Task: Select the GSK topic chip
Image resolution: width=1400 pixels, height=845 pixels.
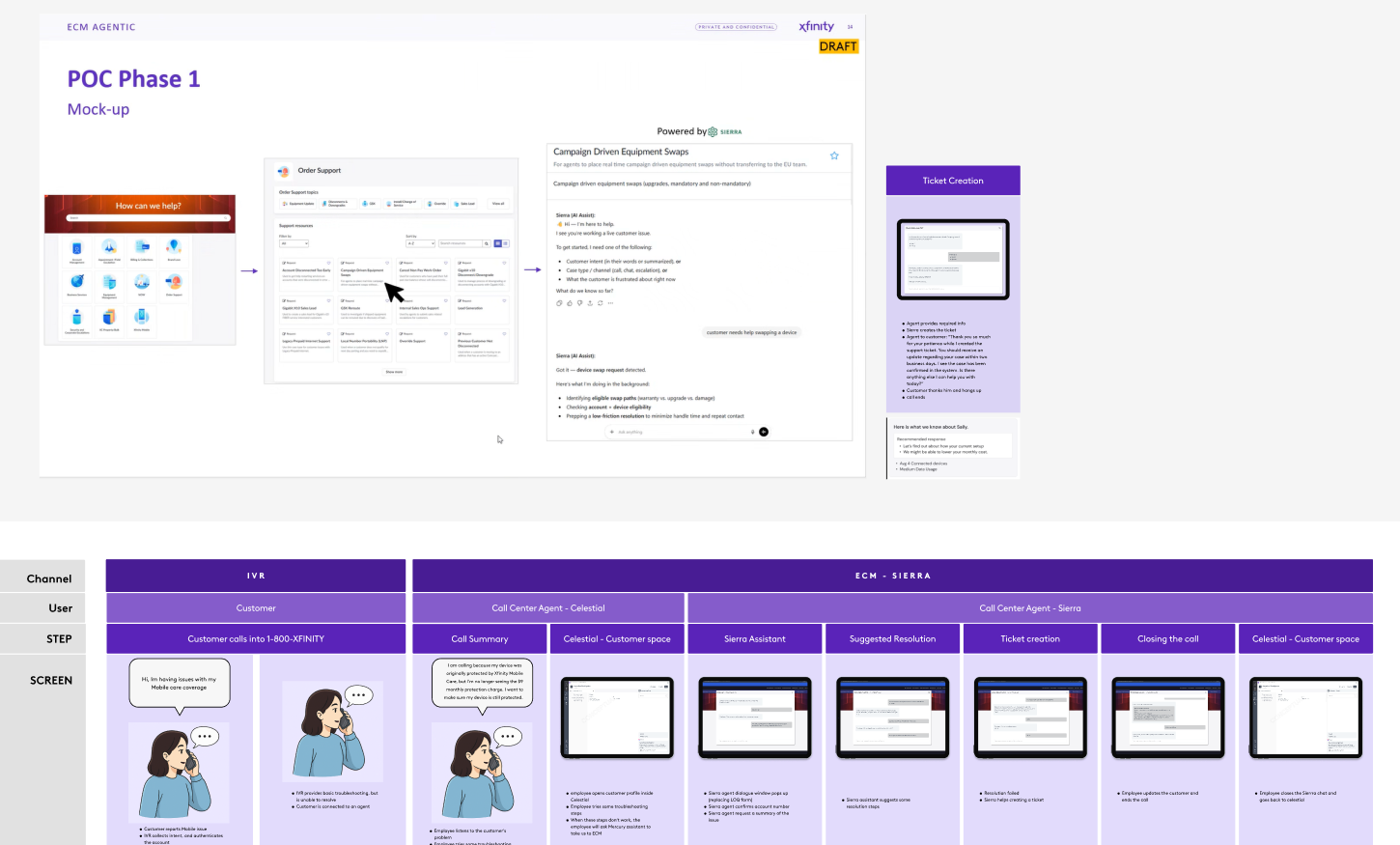Action: [x=371, y=204]
